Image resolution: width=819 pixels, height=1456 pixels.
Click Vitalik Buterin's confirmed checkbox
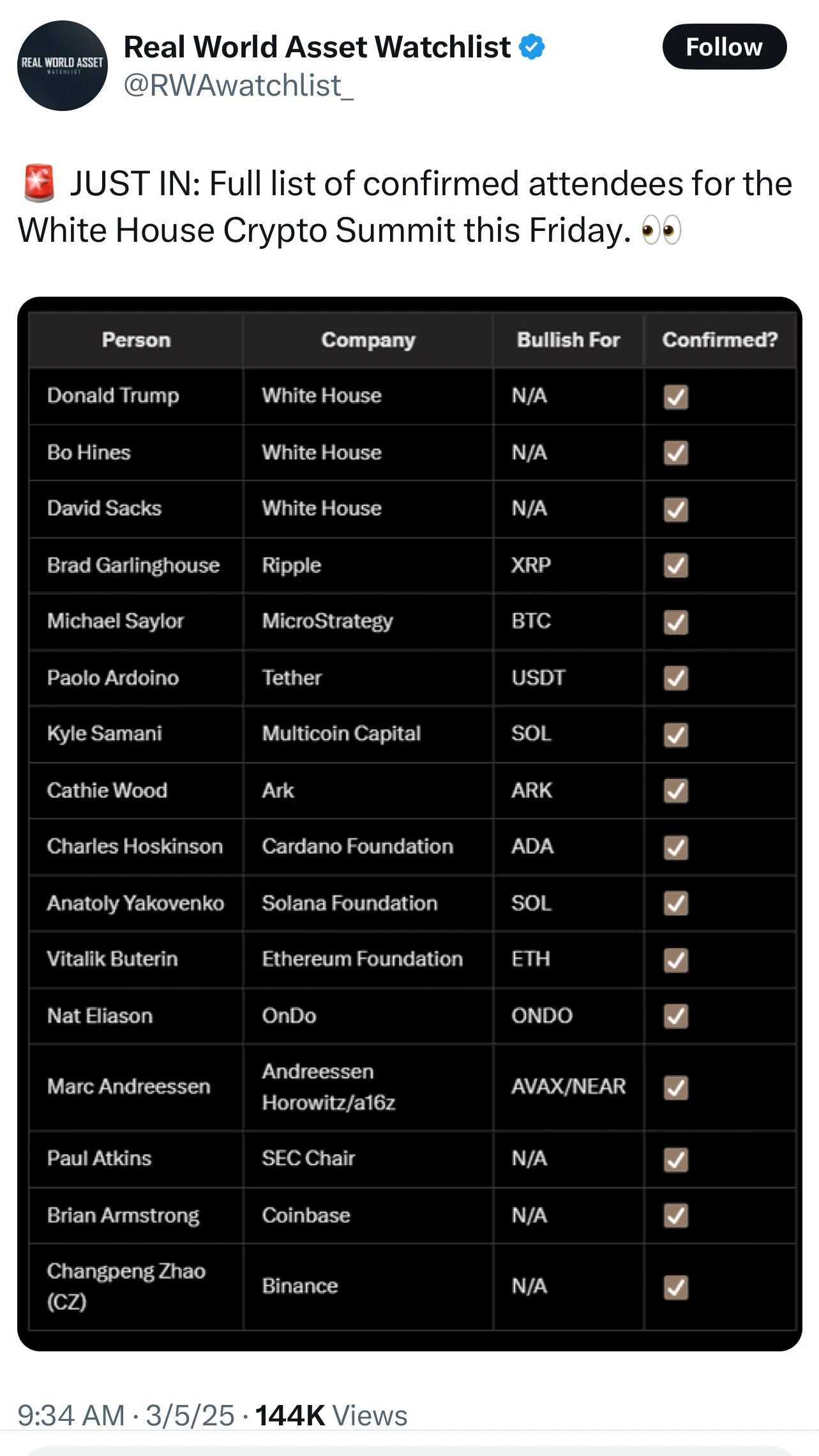click(677, 960)
